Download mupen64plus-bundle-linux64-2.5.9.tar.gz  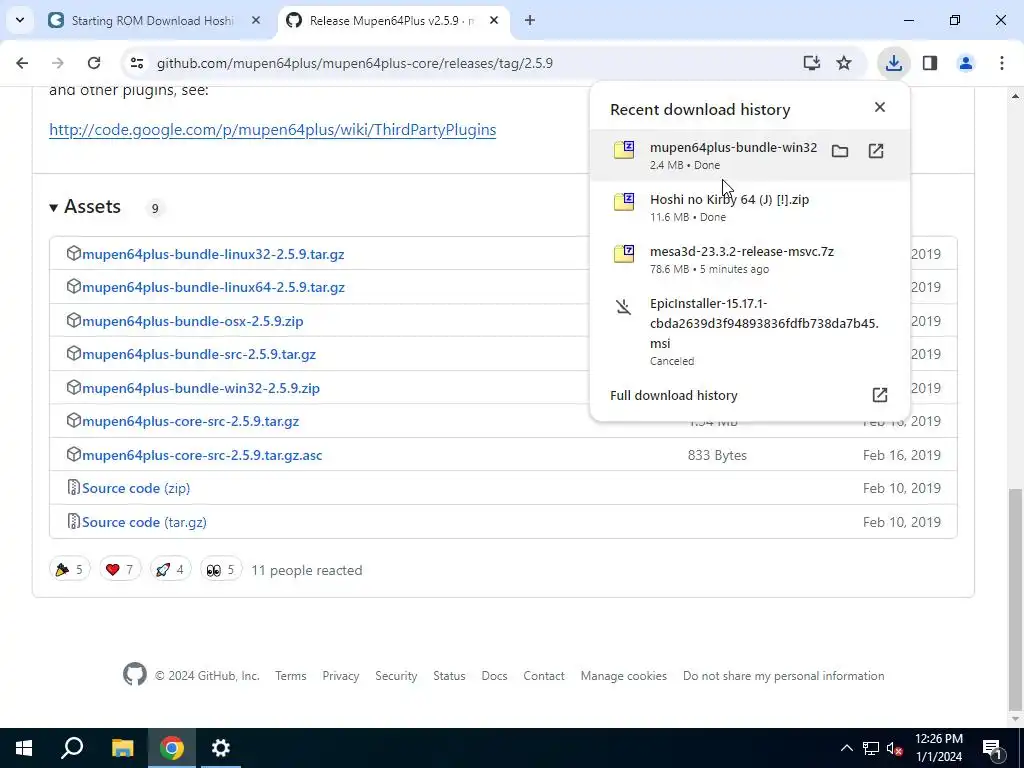[x=213, y=287]
